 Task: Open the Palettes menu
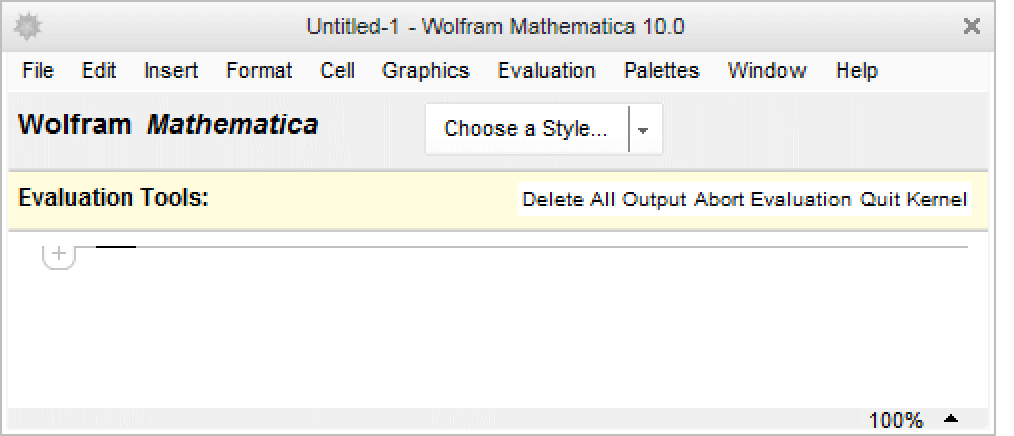661,71
